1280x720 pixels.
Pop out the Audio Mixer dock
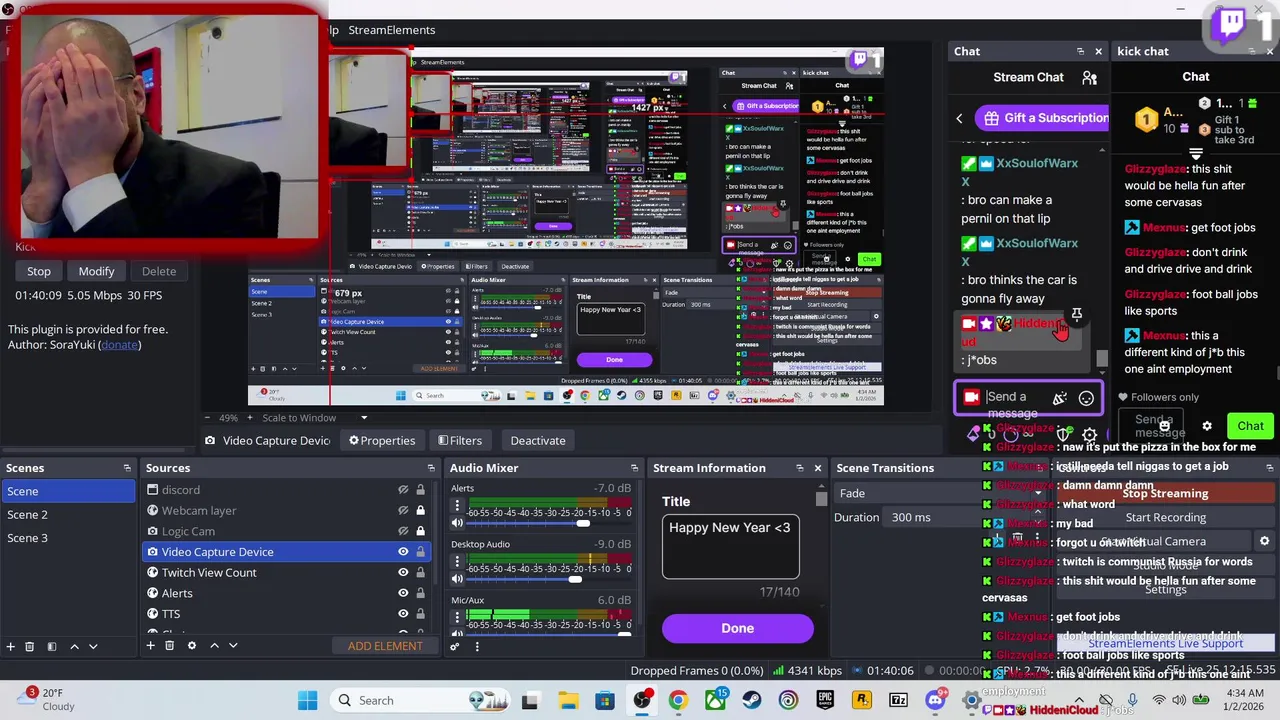pos(634,468)
